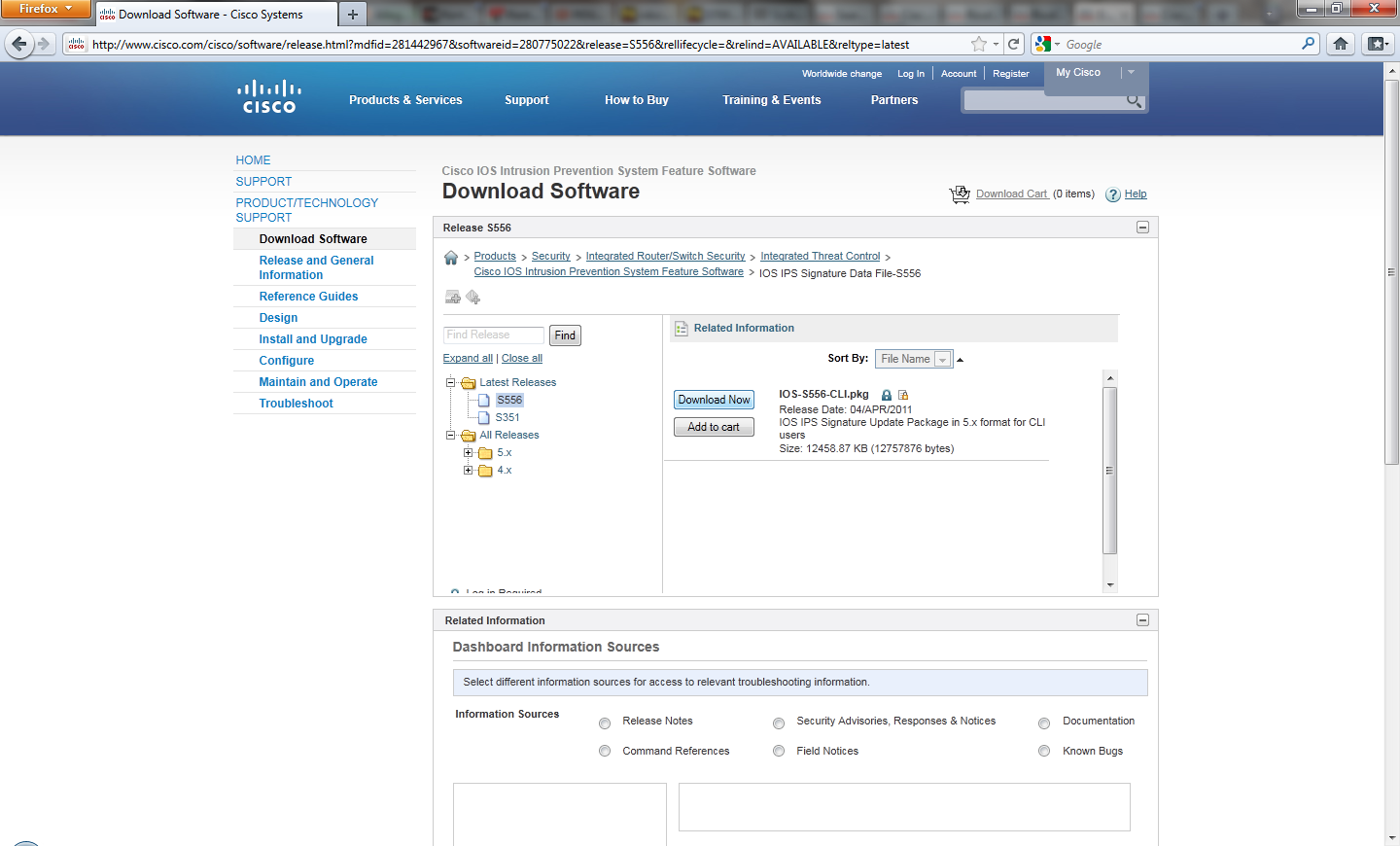Click the Download Now button
The image size is (1400, 846).
715,400
